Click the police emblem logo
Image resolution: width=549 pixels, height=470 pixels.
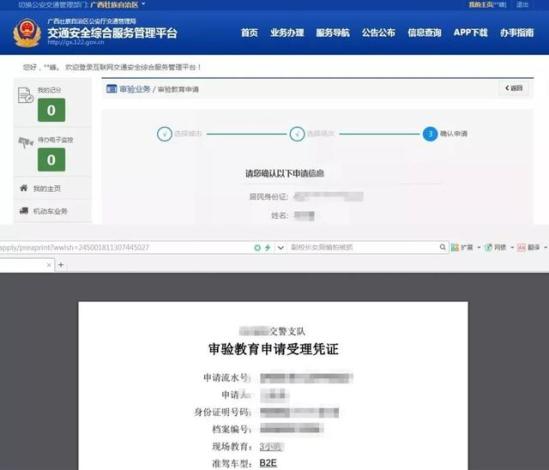27,33
